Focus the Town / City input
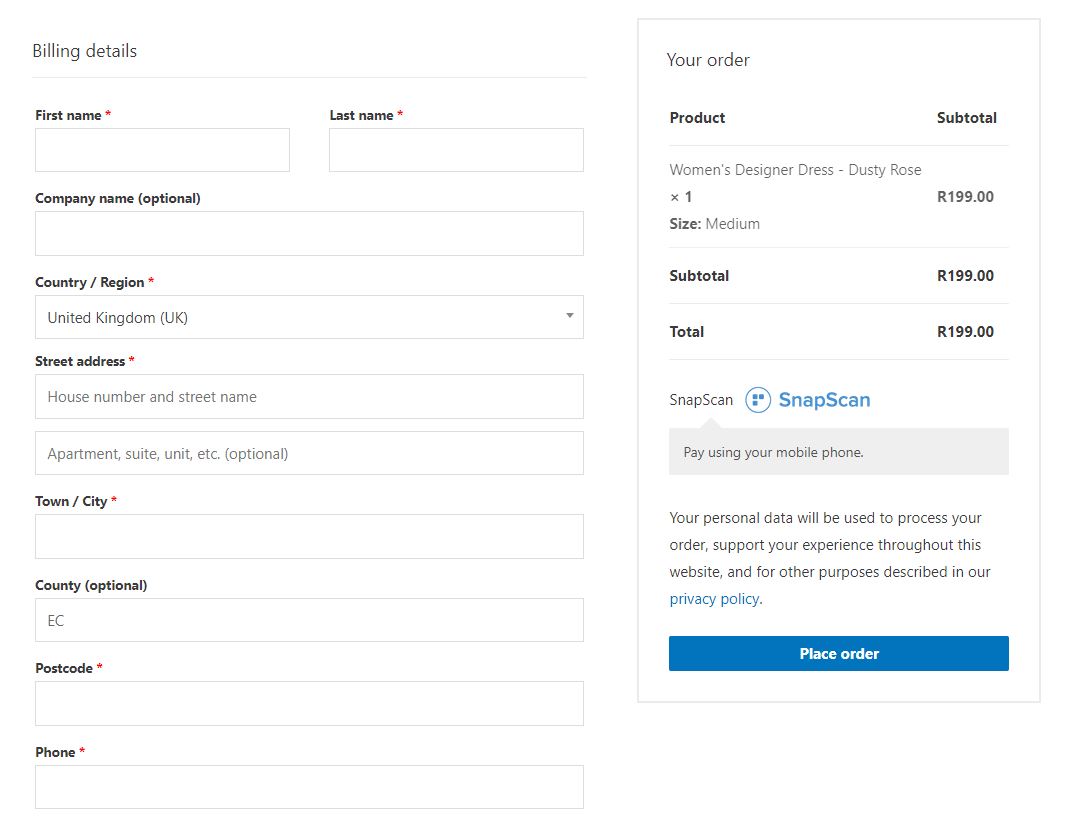 pyautogui.click(x=309, y=537)
